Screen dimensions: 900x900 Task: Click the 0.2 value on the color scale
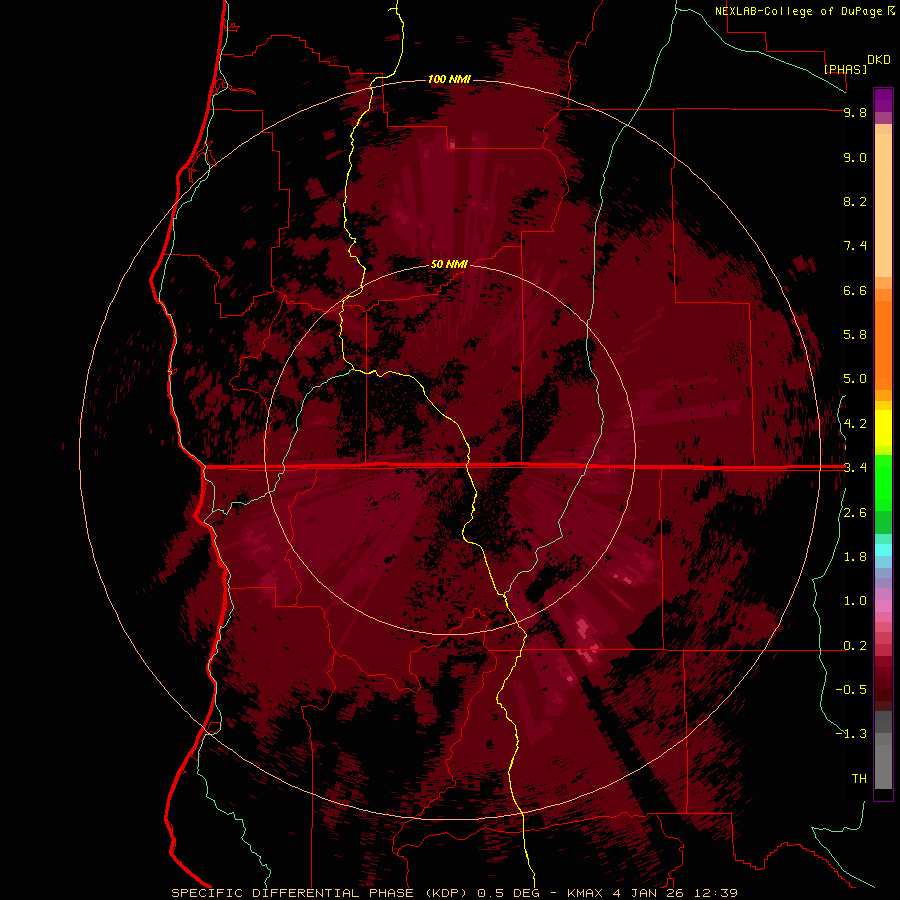(x=855, y=646)
